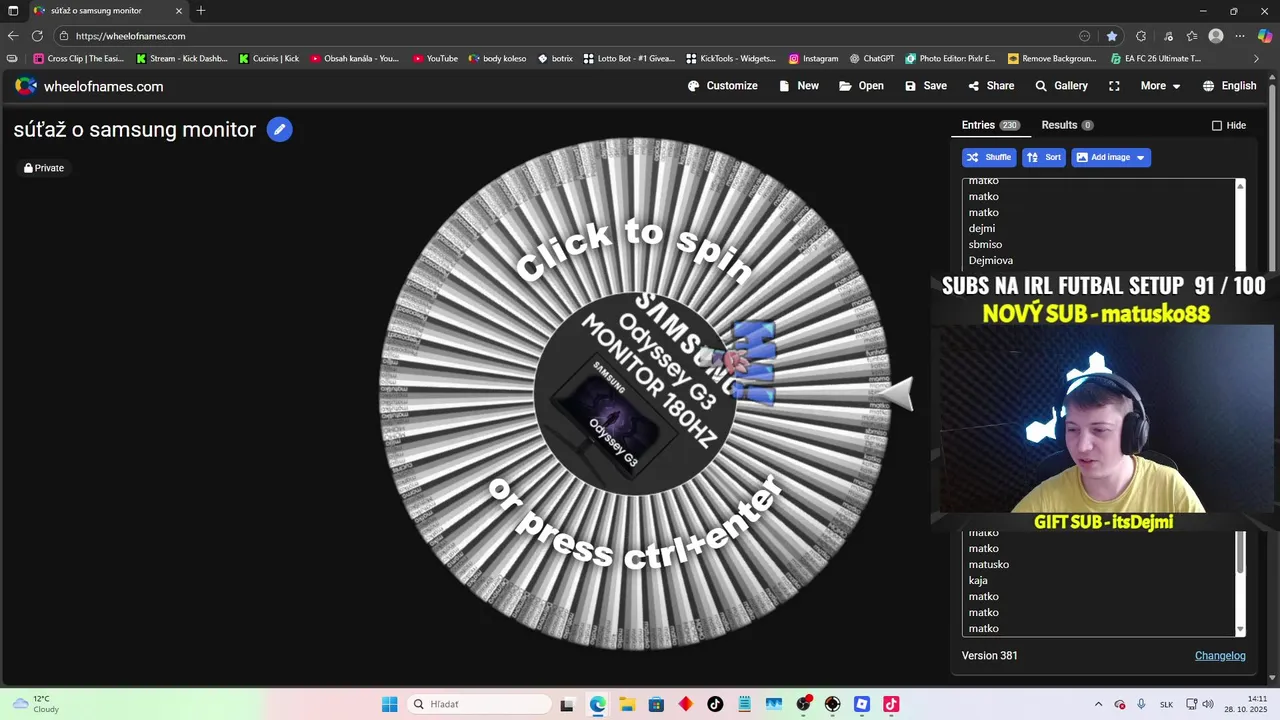Open browser extensions icon
This screenshot has height=720, width=1280.
(1141, 36)
